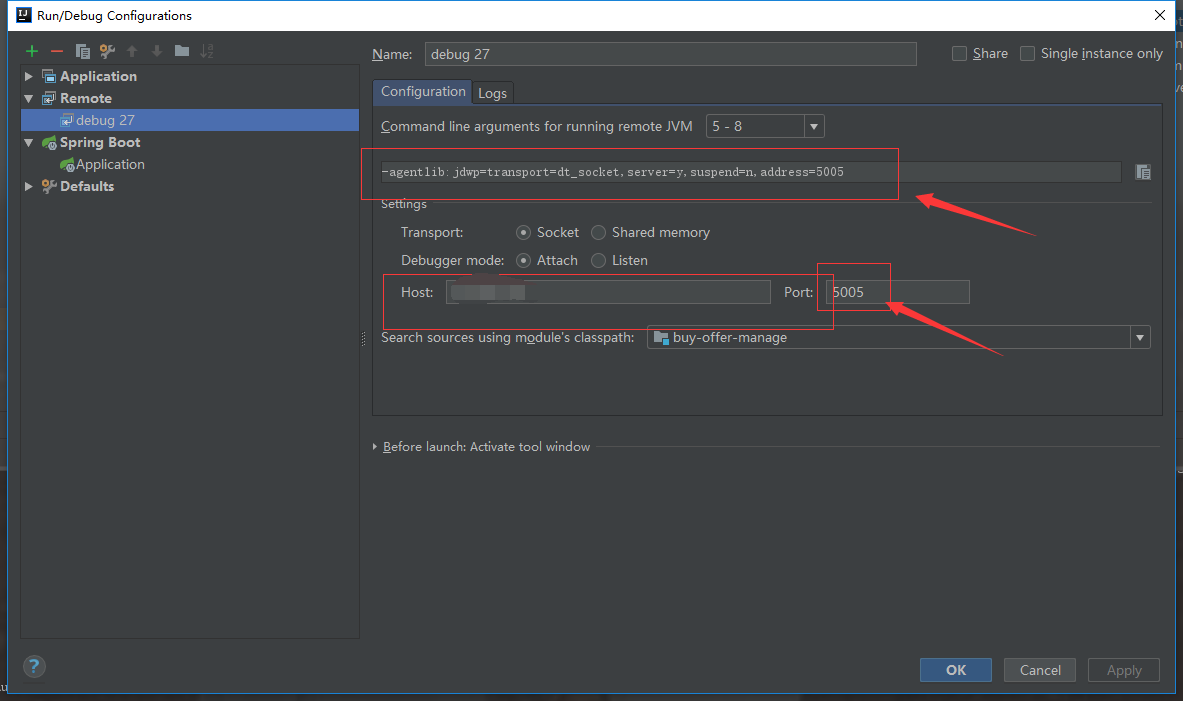This screenshot has height=701, width=1183.
Task: Select the Defaults tree label
Action: [x=87, y=186]
